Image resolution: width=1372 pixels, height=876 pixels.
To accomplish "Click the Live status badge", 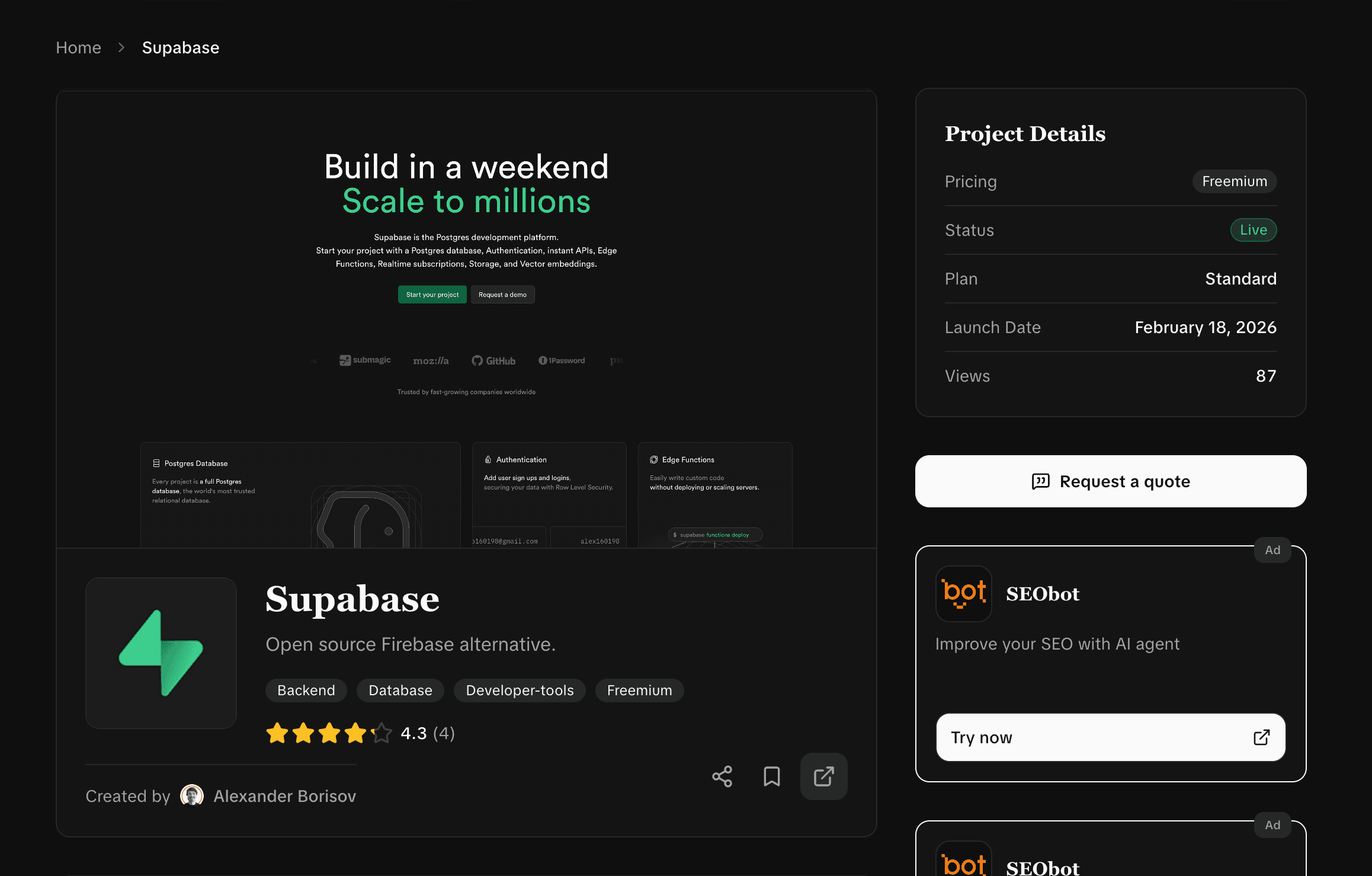I will click(1254, 230).
